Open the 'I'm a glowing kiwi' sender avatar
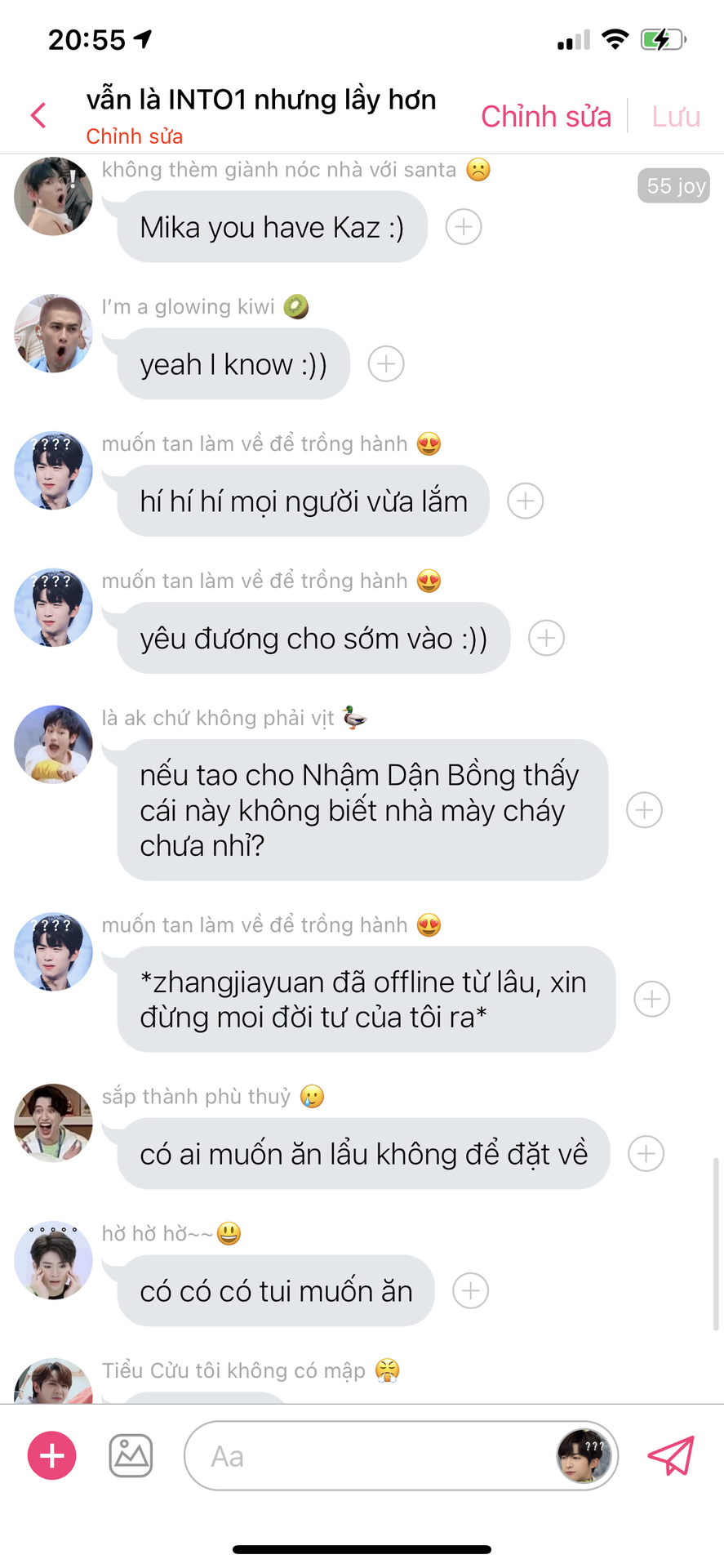Viewport: 724px width, 1568px height. point(53,334)
